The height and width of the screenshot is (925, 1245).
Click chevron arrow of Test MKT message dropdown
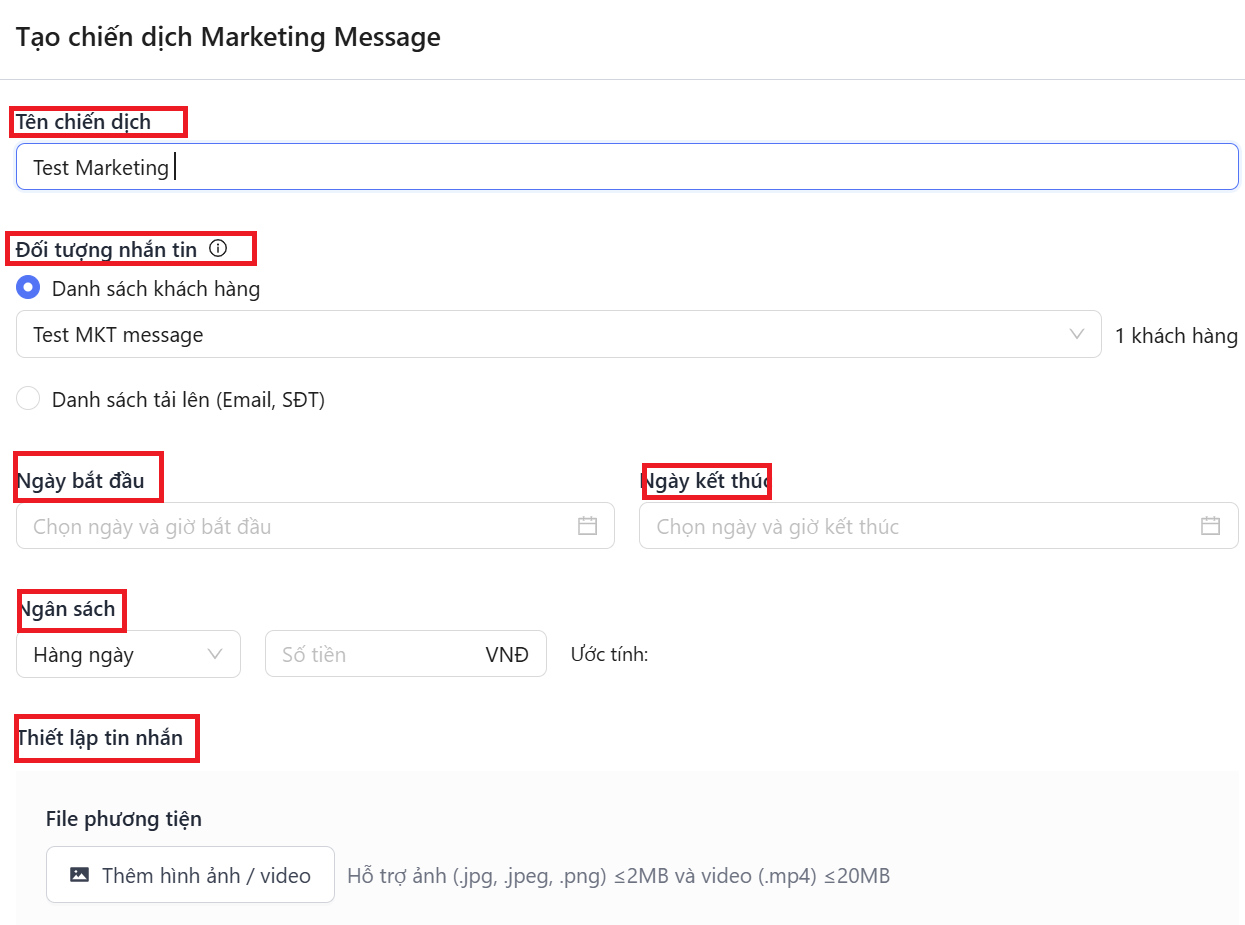click(1077, 334)
